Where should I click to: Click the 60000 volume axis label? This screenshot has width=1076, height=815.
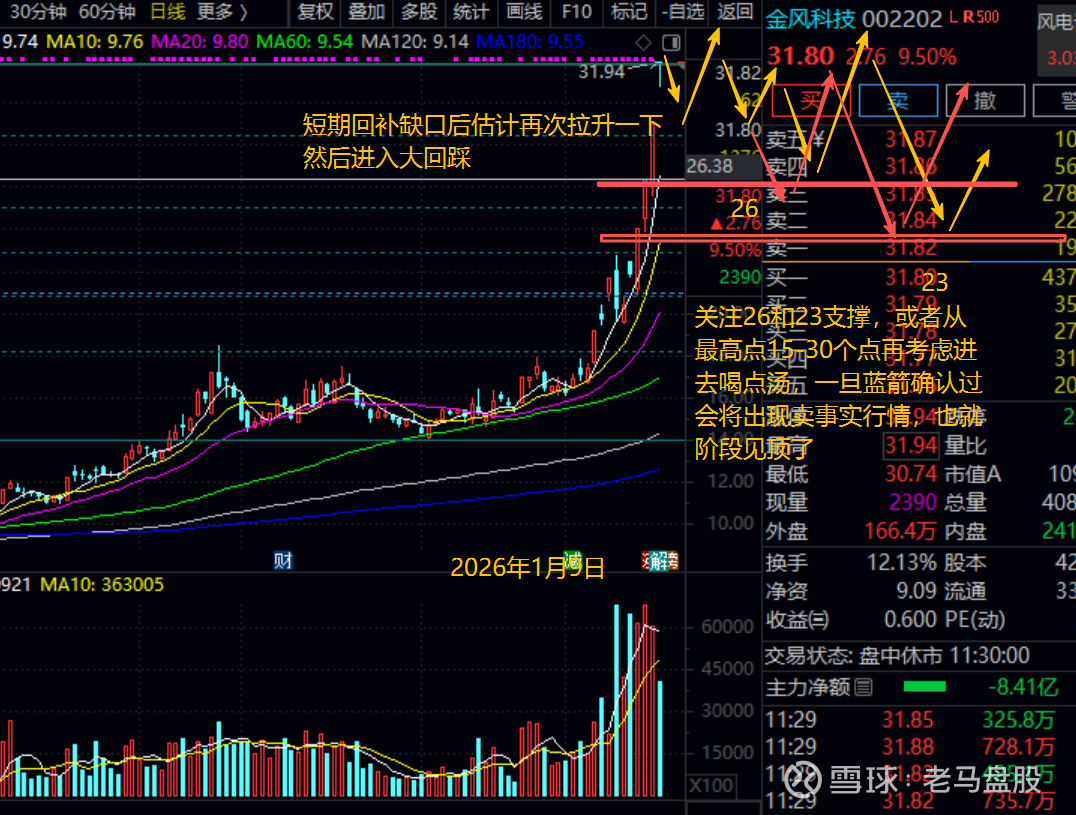point(727,626)
